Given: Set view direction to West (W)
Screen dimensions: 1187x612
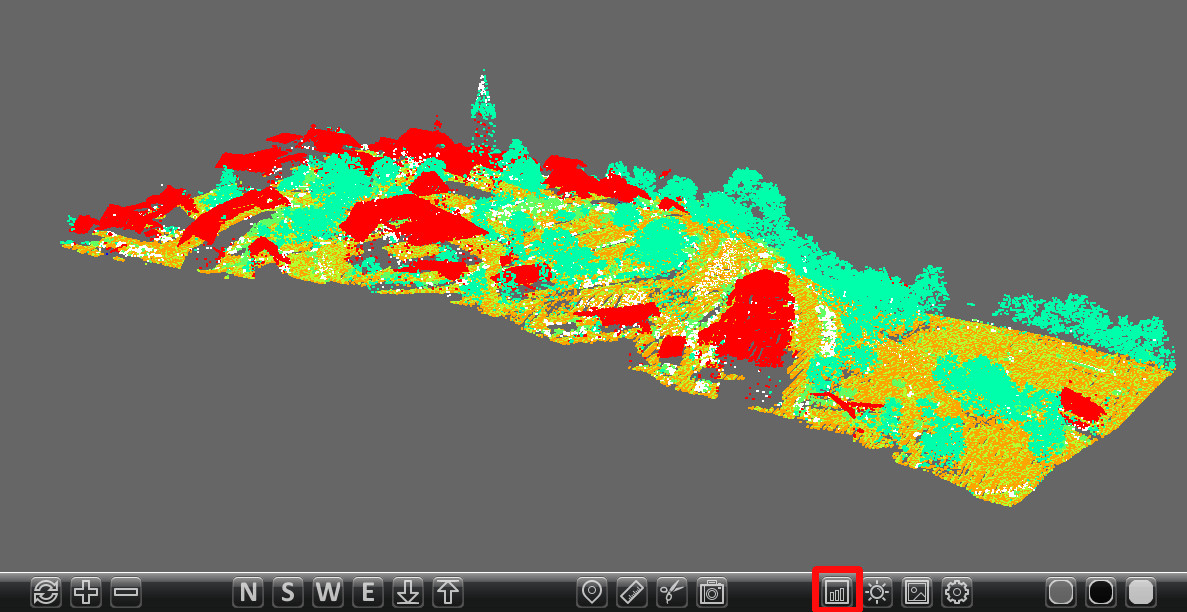Looking at the screenshot, I should 328,592.
